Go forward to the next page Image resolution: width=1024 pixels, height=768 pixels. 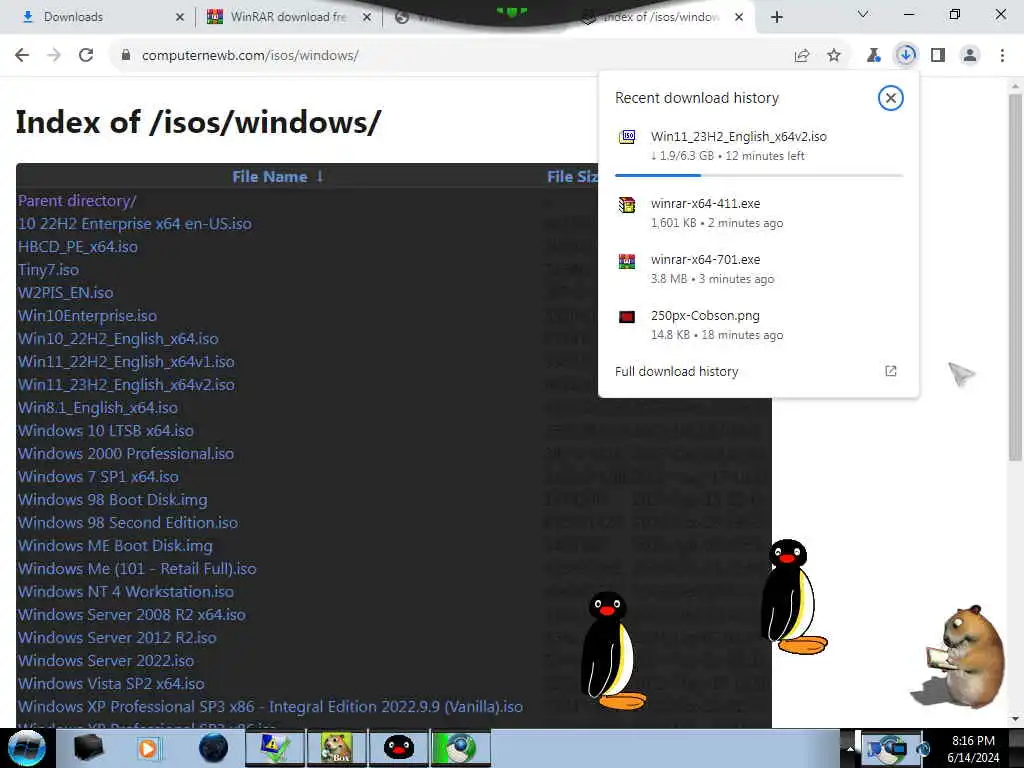coord(54,56)
